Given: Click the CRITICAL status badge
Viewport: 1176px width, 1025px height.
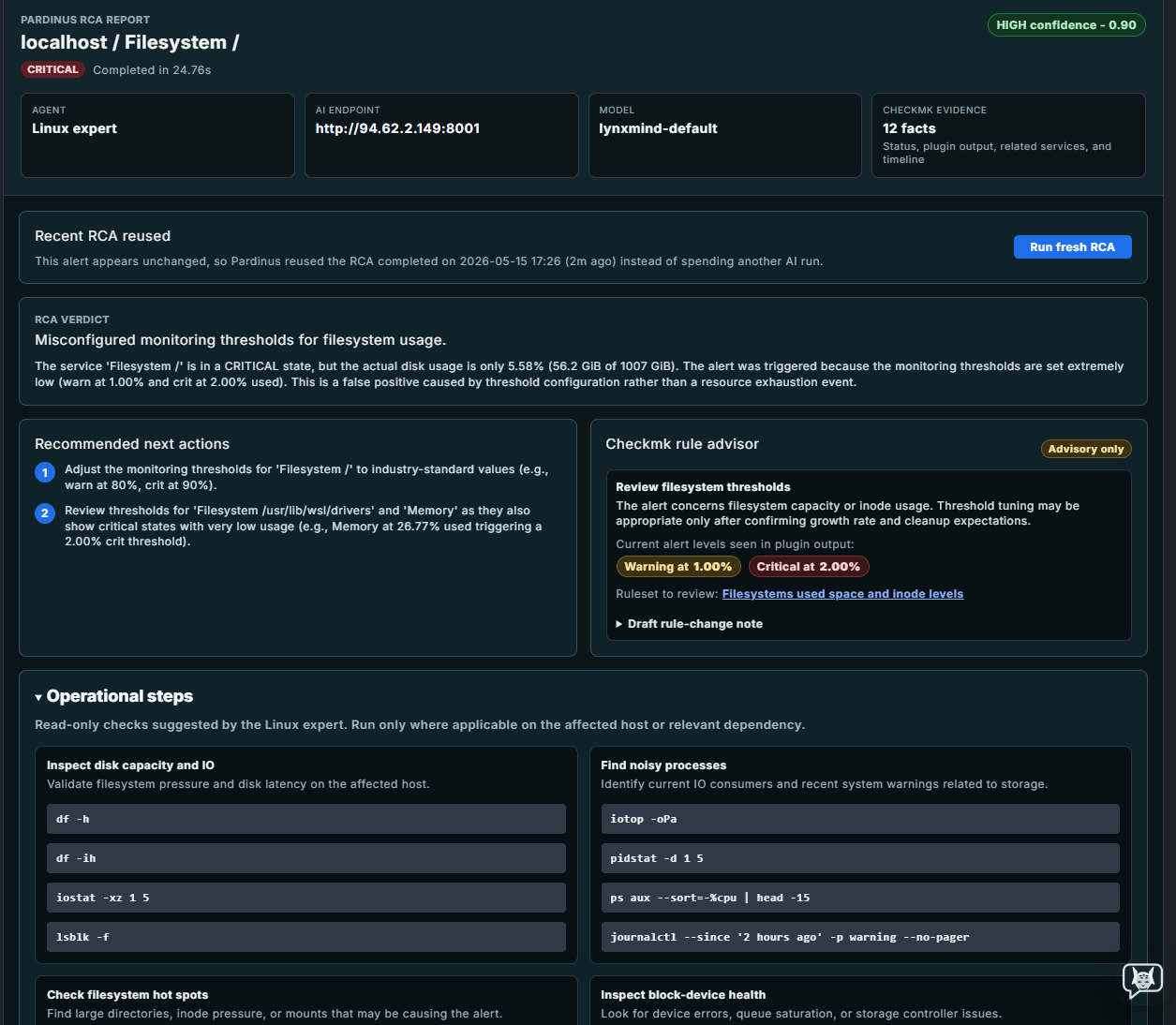Looking at the screenshot, I should [52, 69].
